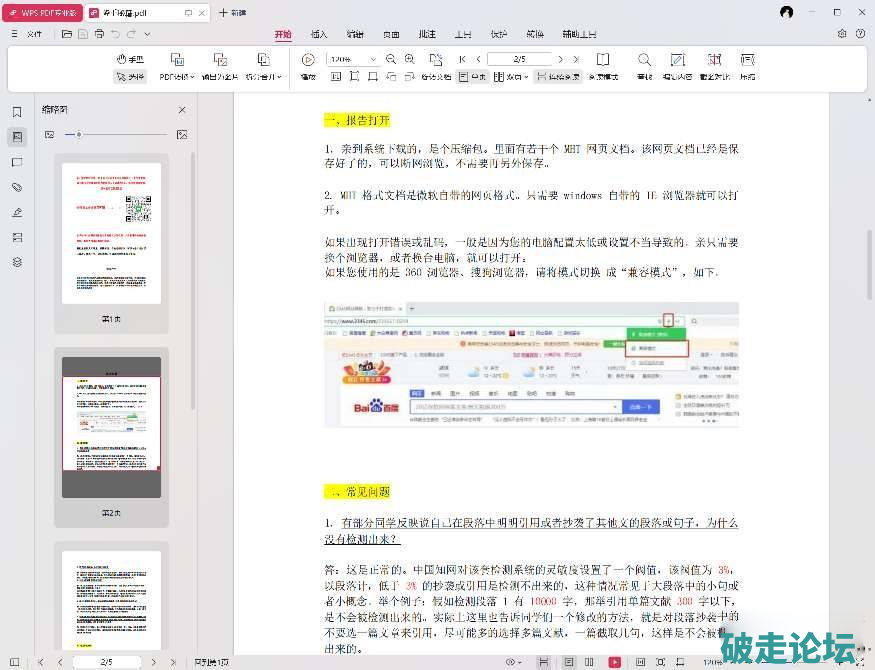Open the attachments paperclip panel
This screenshot has width=875, height=670.
17,187
